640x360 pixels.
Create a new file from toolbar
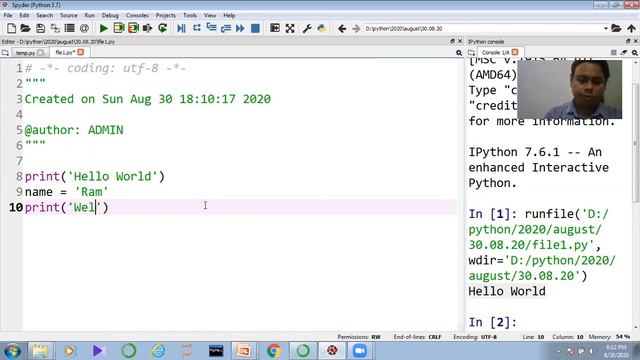pos(11,28)
